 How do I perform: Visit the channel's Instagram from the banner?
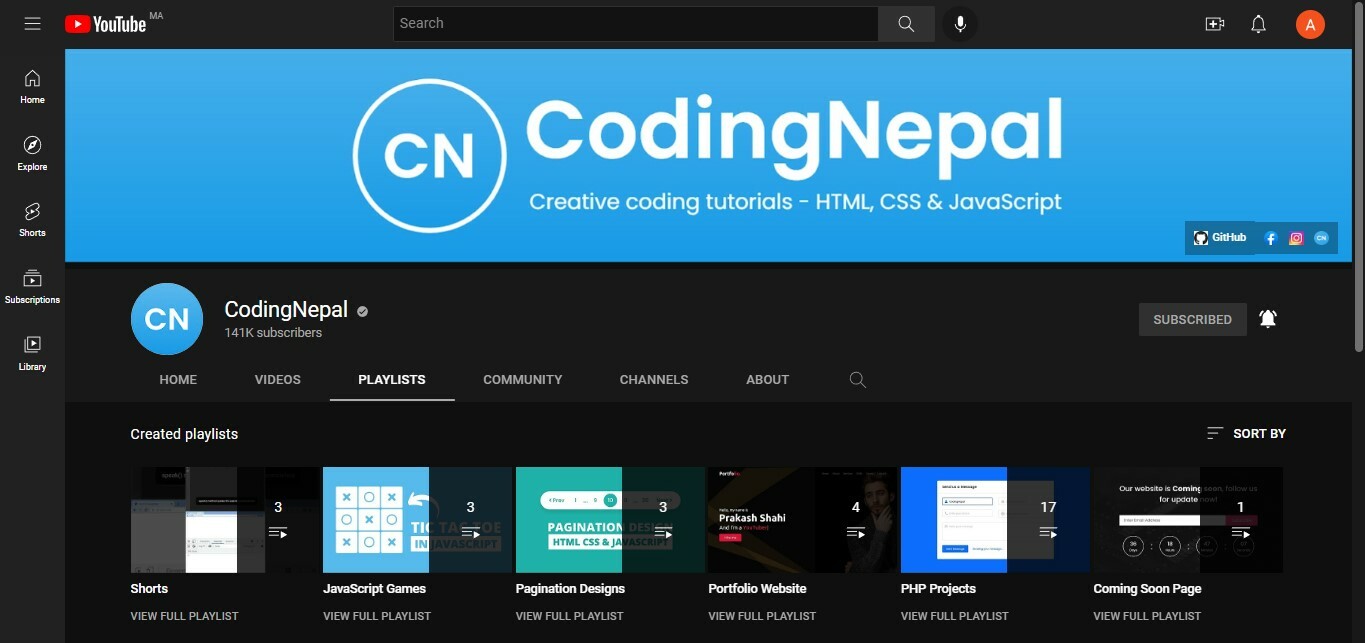coord(1295,238)
